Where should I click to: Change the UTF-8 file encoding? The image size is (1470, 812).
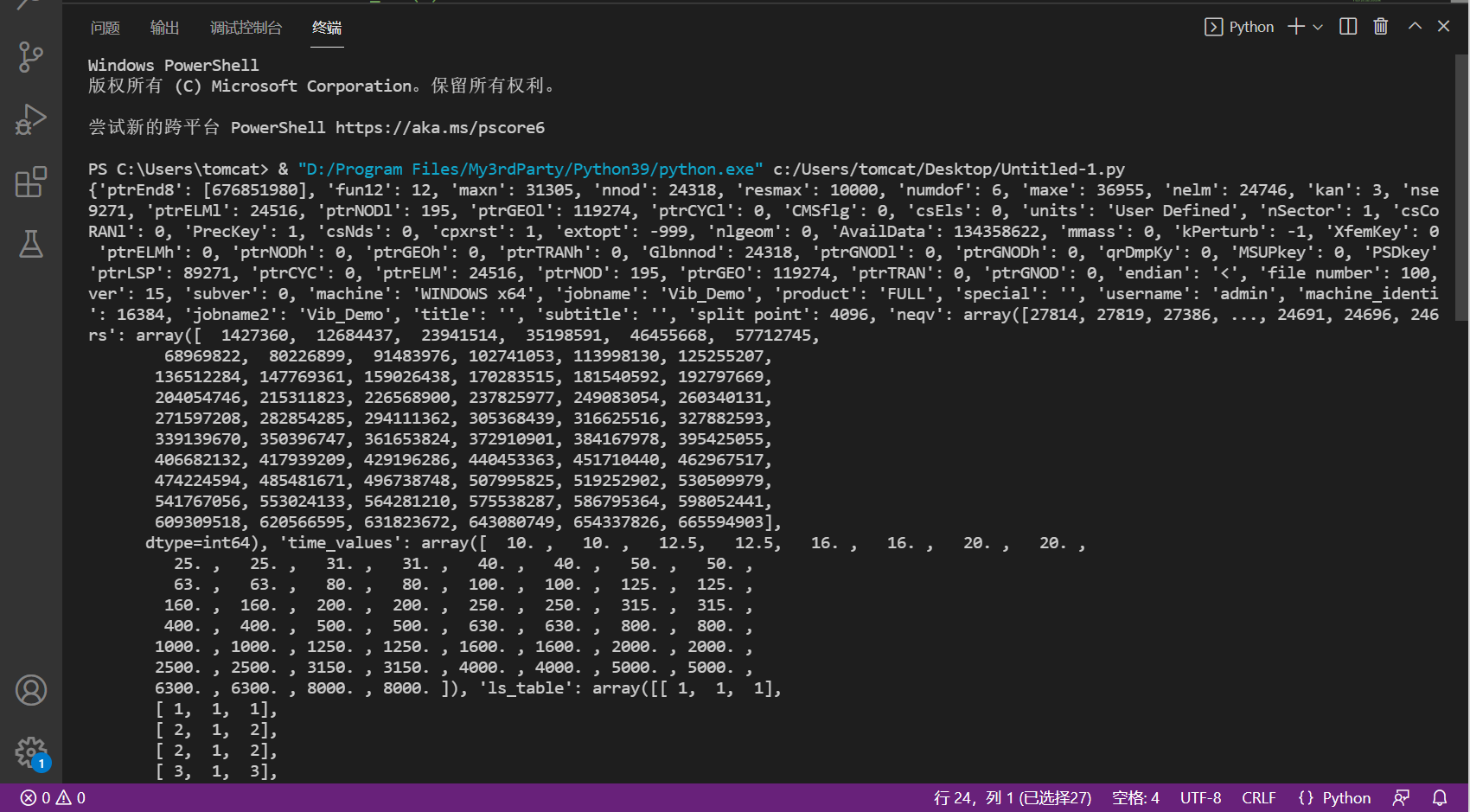pos(1200,797)
